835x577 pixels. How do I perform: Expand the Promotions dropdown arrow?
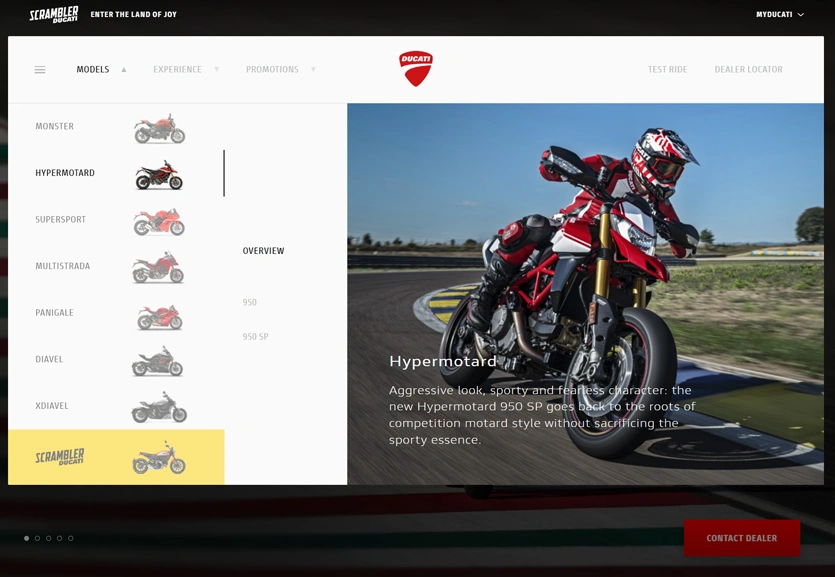(313, 70)
